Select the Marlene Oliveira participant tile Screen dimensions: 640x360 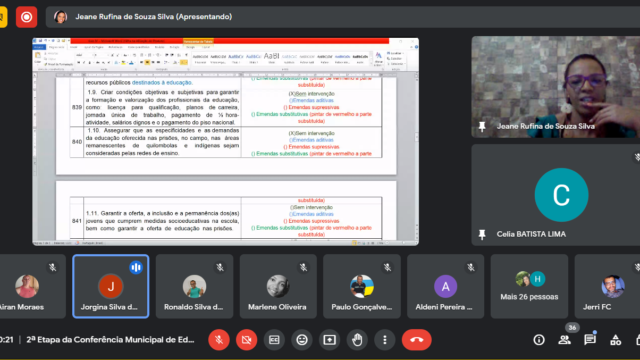coord(278,286)
